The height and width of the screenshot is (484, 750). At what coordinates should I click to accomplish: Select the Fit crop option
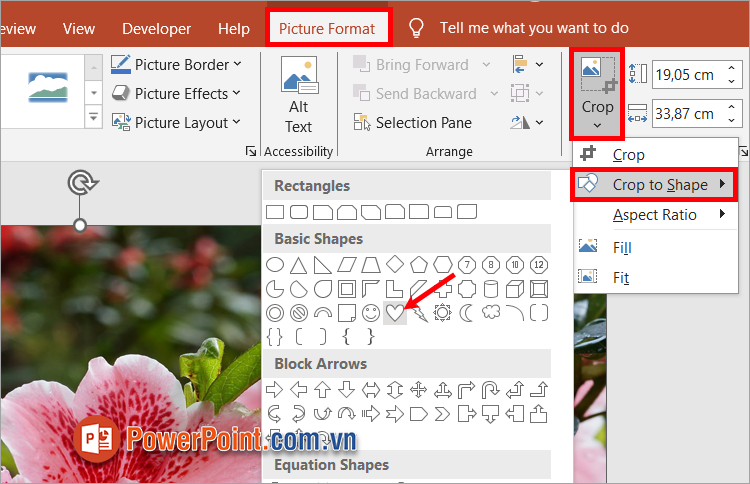(655, 277)
